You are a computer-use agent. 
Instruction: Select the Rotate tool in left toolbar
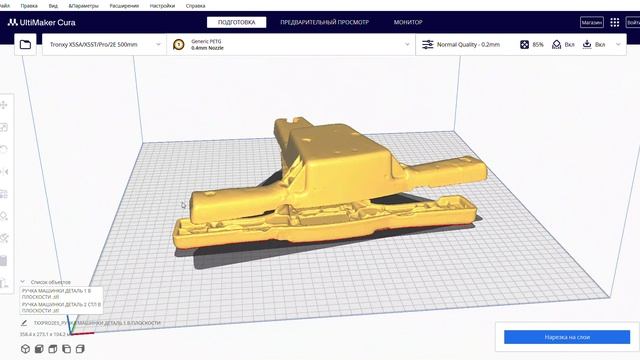[4, 149]
